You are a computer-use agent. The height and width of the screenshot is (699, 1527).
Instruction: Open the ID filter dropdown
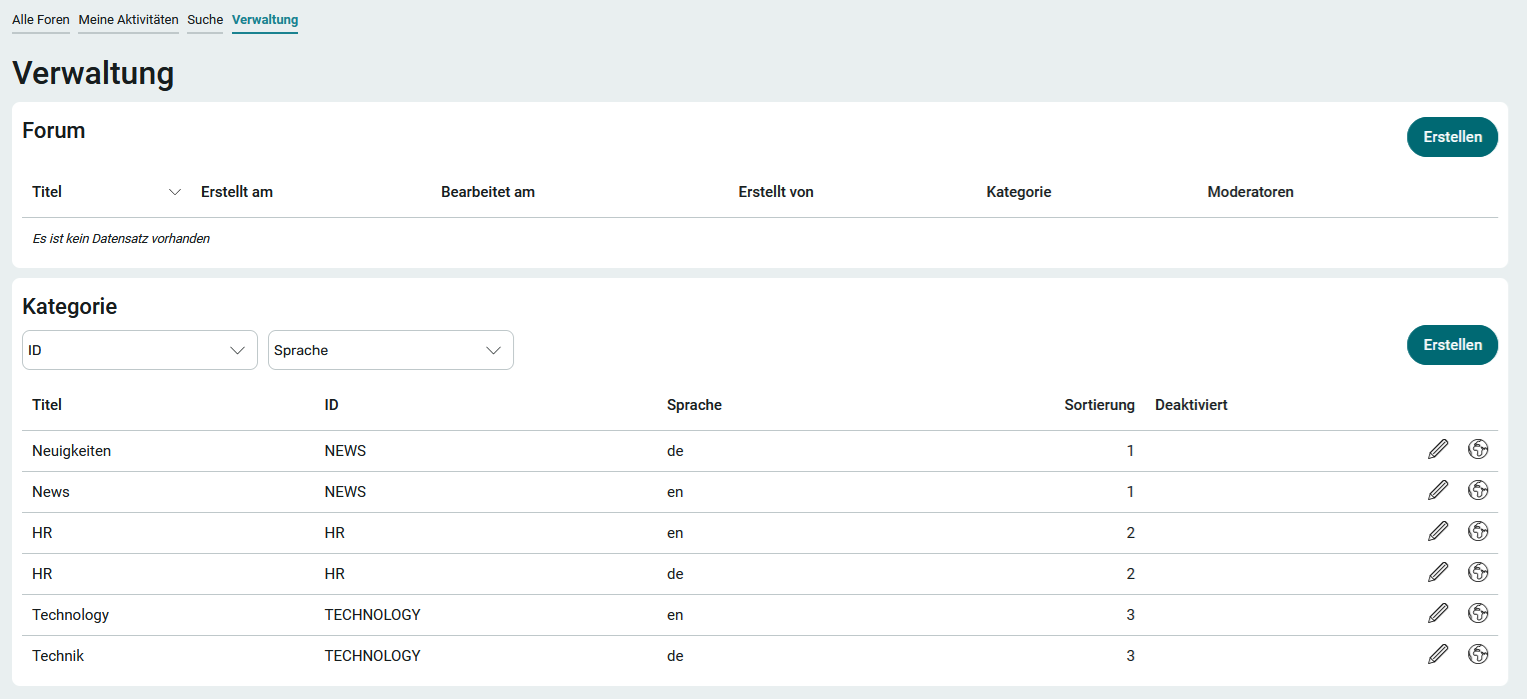coord(139,350)
